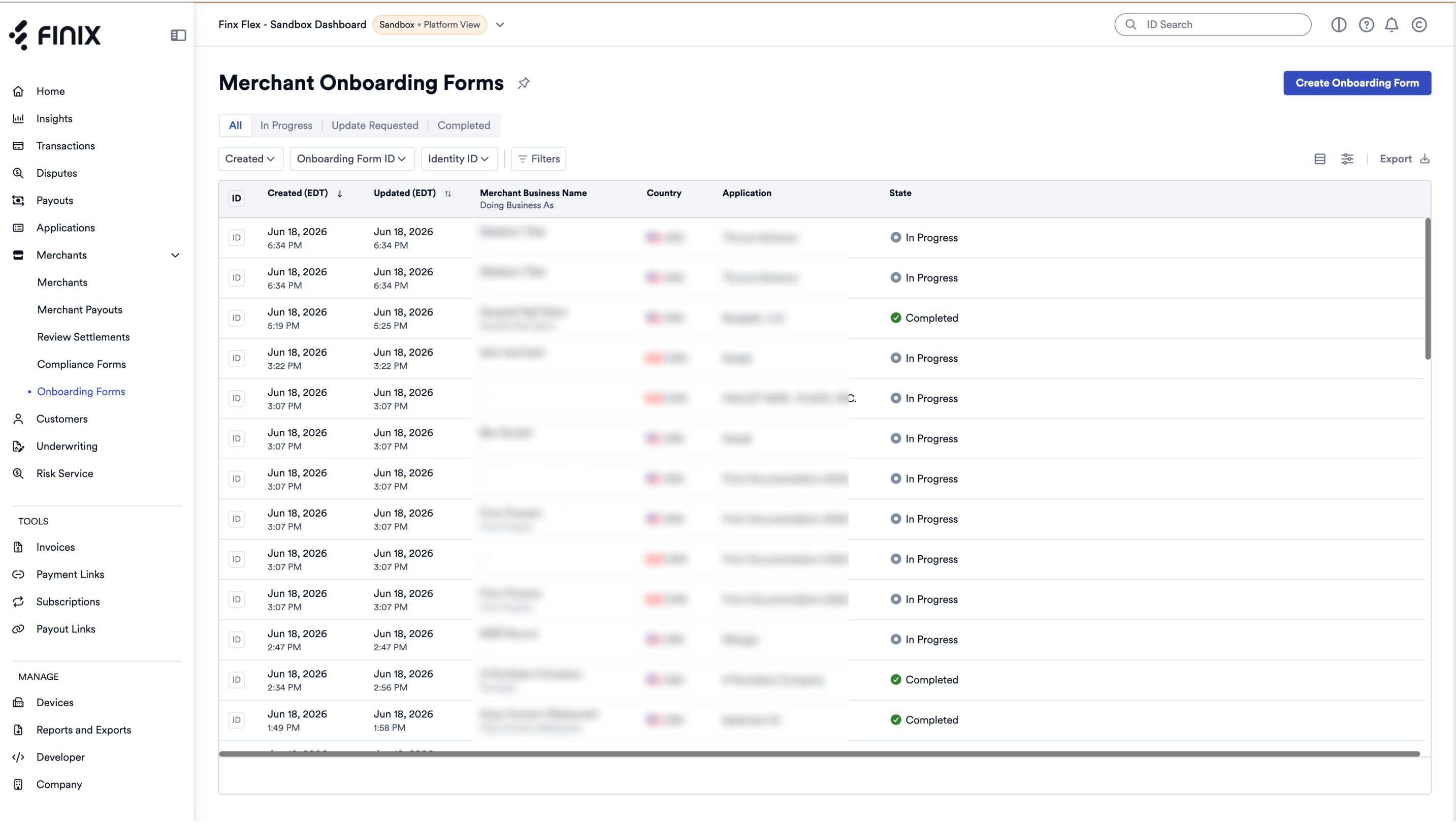Expand the dashboard switcher chevron
The height and width of the screenshot is (823, 1456).
[500, 25]
